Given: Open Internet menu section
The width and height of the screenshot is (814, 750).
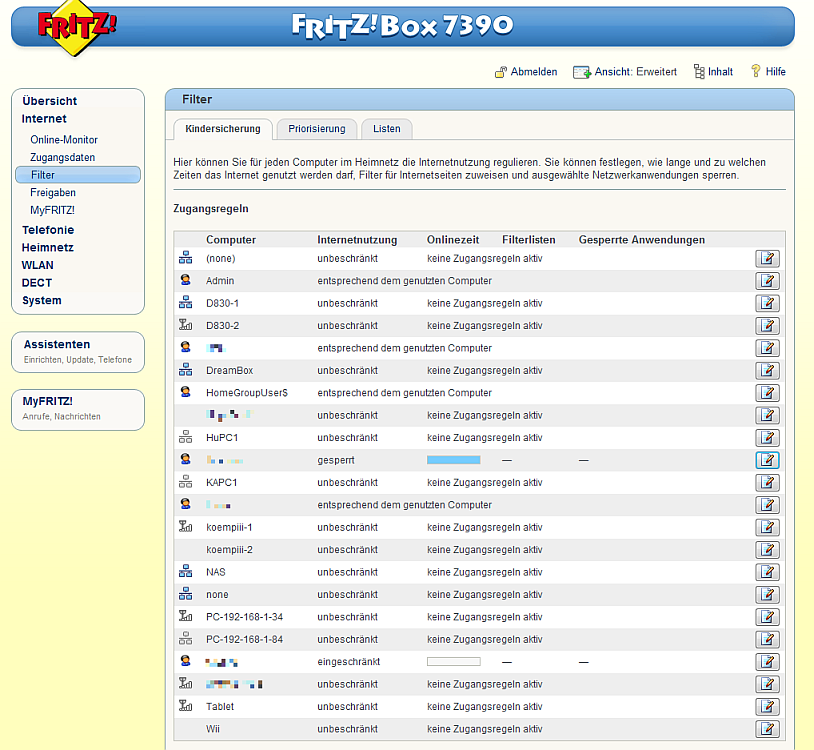Looking at the screenshot, I should 44,119.
